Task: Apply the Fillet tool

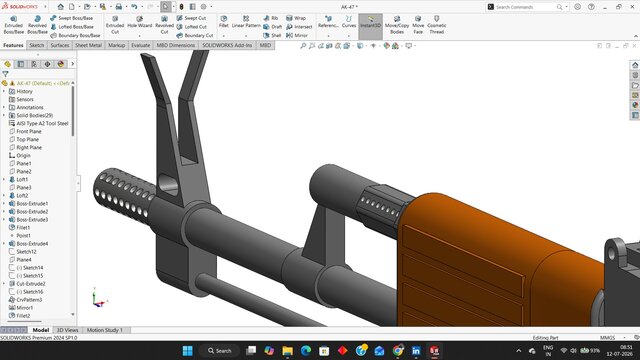Action: pos(224,22)
